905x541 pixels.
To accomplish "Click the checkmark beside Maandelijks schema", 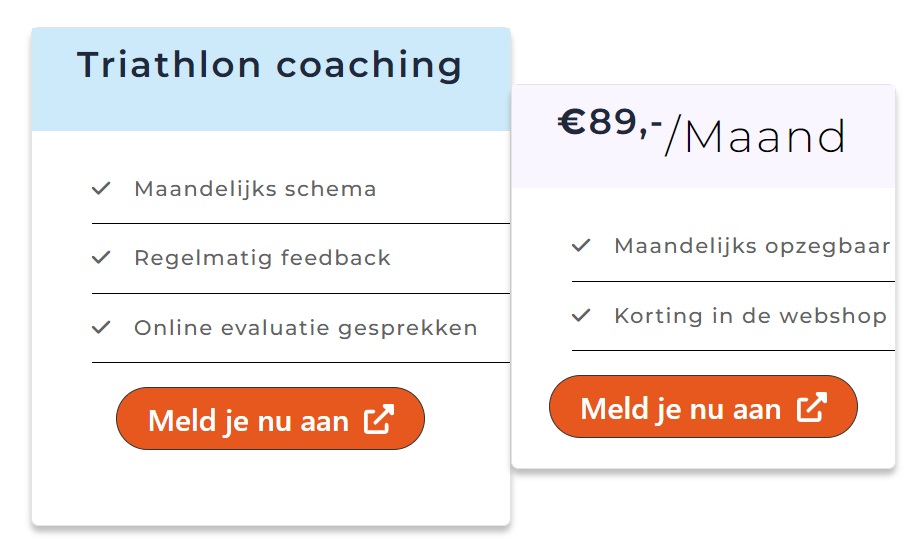I will click(100, 188).
